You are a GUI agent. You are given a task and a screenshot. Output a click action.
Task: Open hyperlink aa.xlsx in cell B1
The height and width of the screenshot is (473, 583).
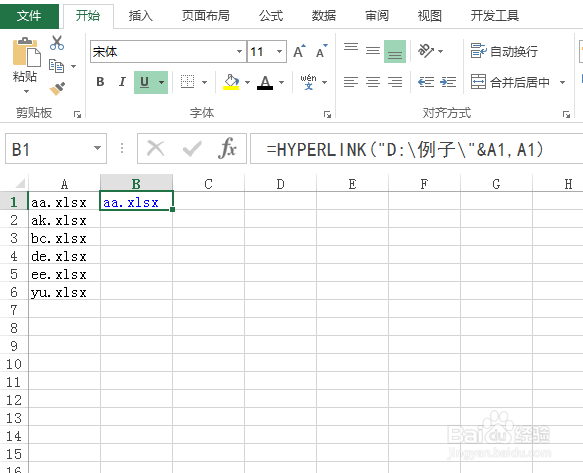[131, 203]
